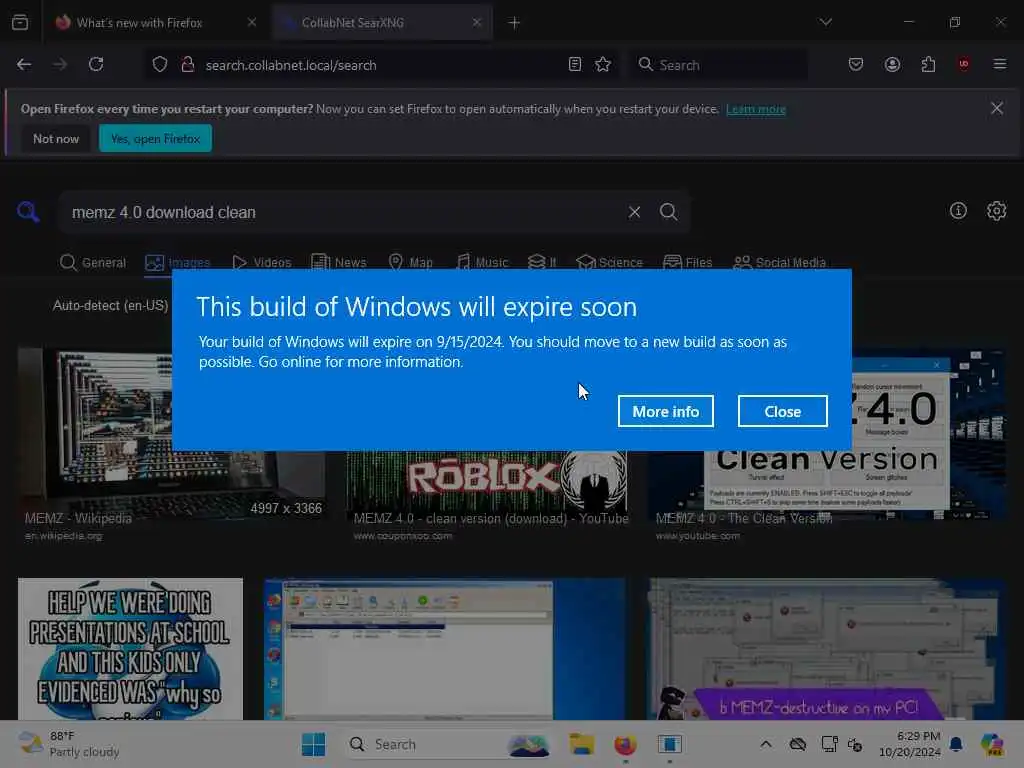Open the Auto-detect (en-US) language dropdown
The height and width of the screenshot is (768, 1024).
tap(110, 306)
